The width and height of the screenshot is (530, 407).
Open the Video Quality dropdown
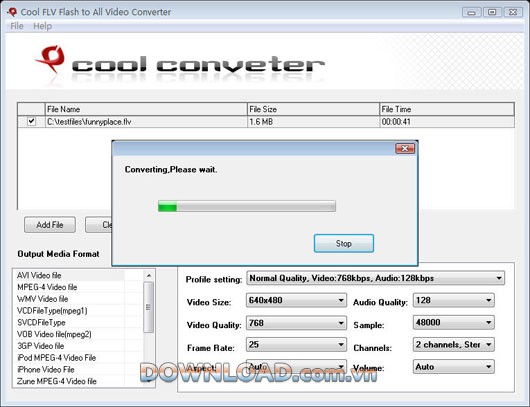click(296, 323)
